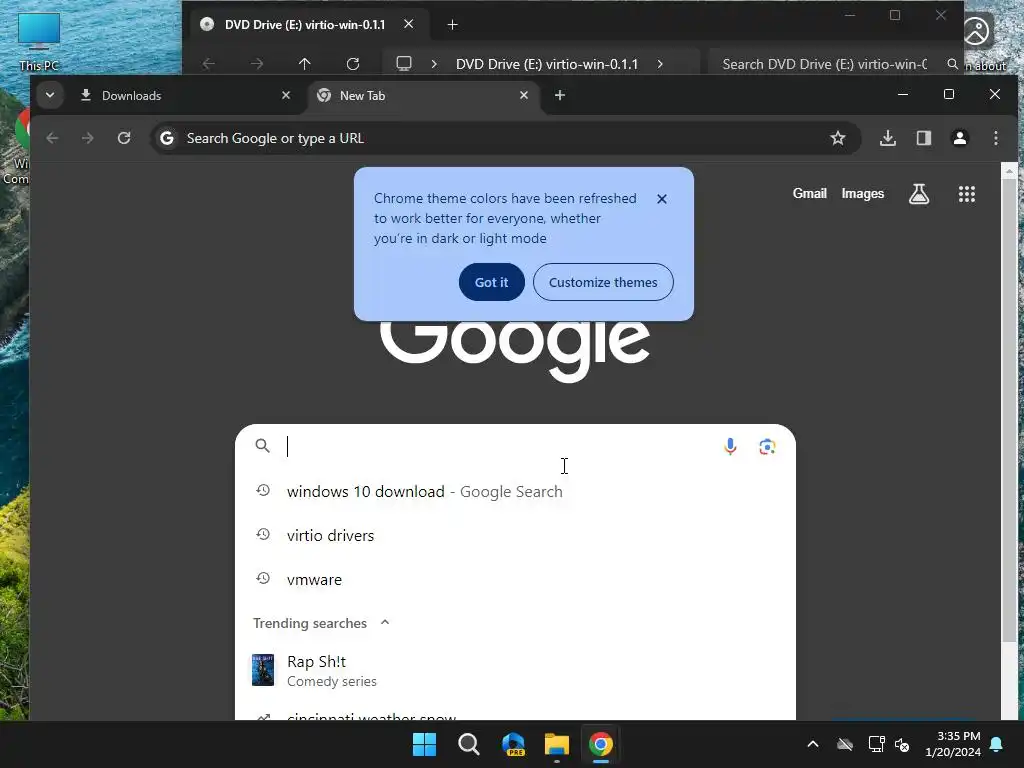Click the Chrome taskbar icon
This screenshot has height=768, width=1024.
click(601, 744)
